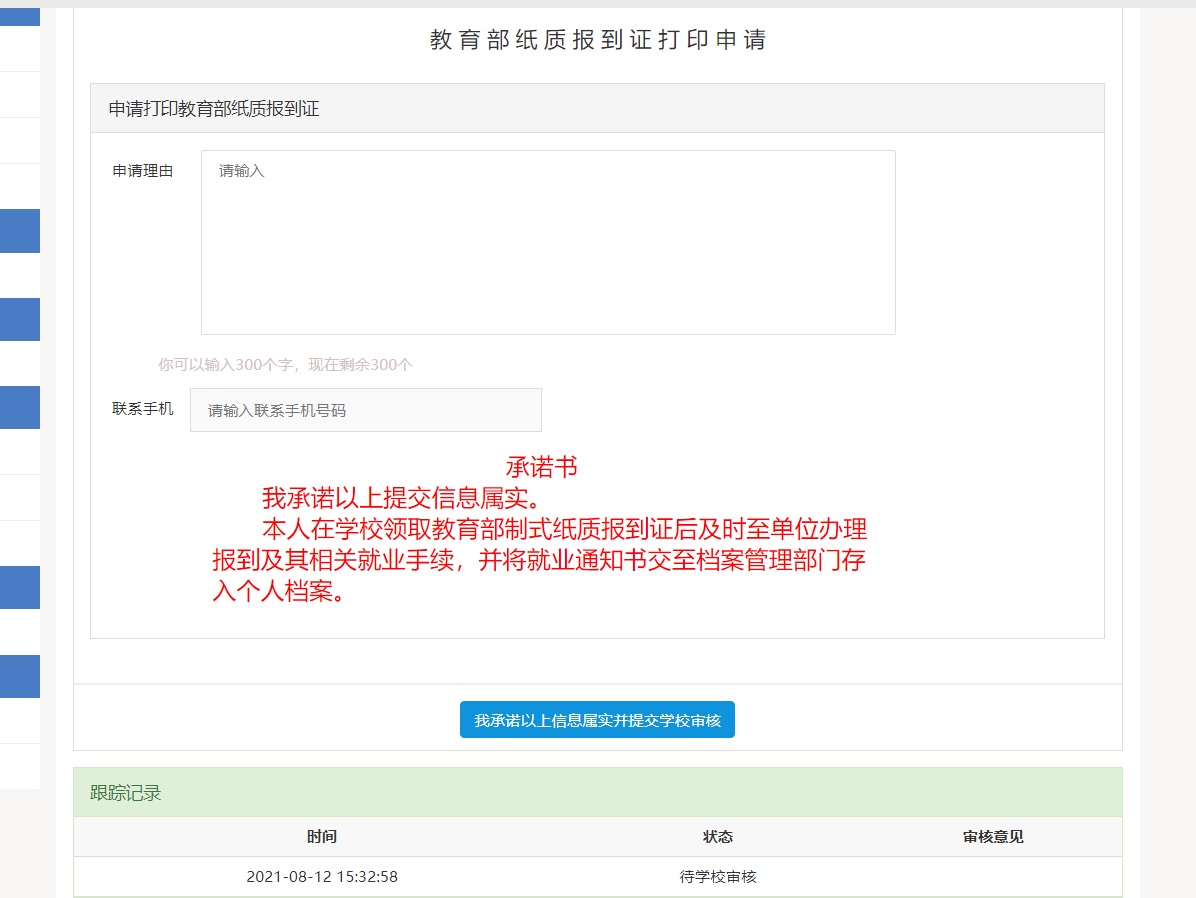Screen dimensions: 1196x898
Task: Click the 联系手机 field label
Action: coord(143,409)
